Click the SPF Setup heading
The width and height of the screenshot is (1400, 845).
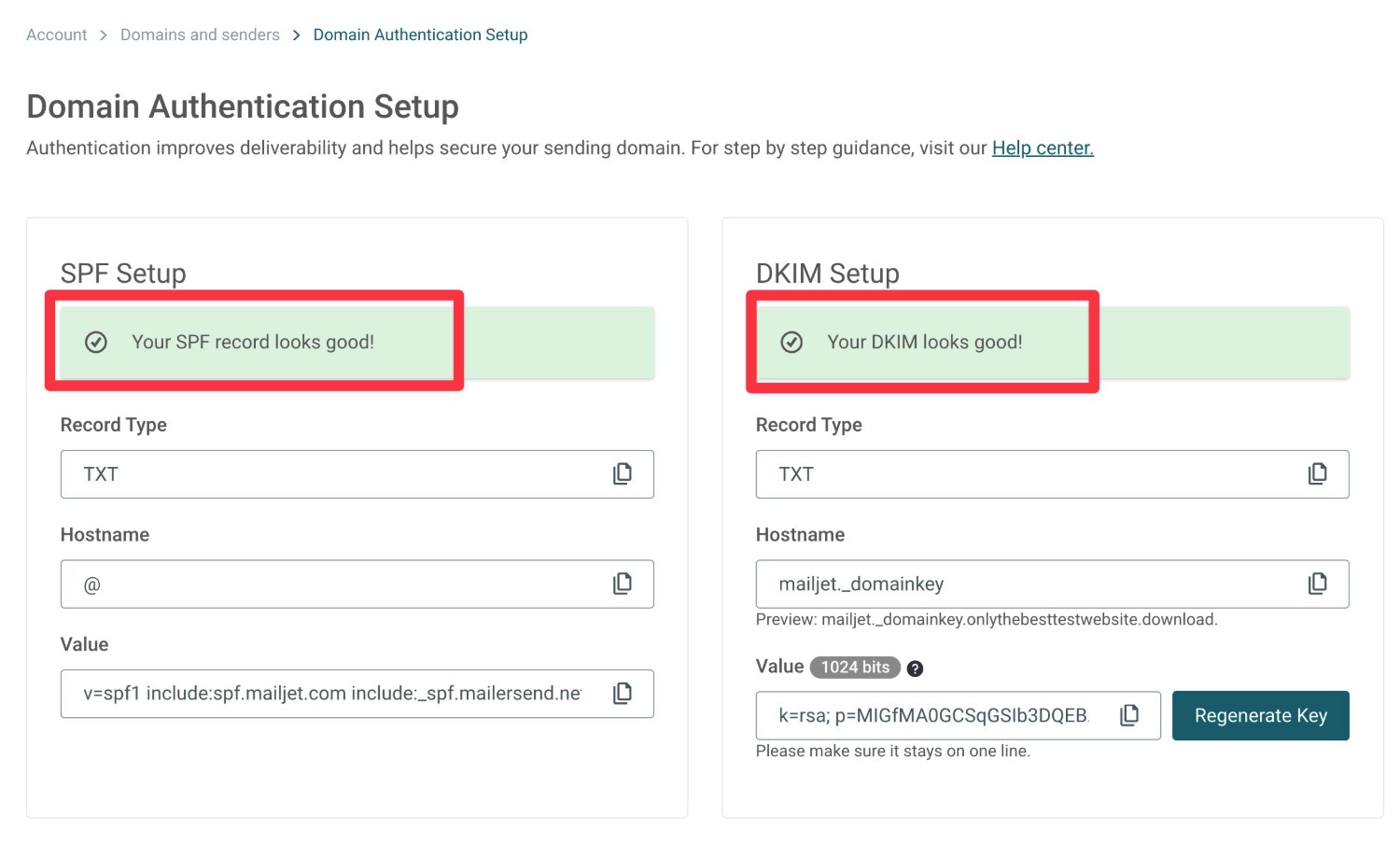[123, 274]
